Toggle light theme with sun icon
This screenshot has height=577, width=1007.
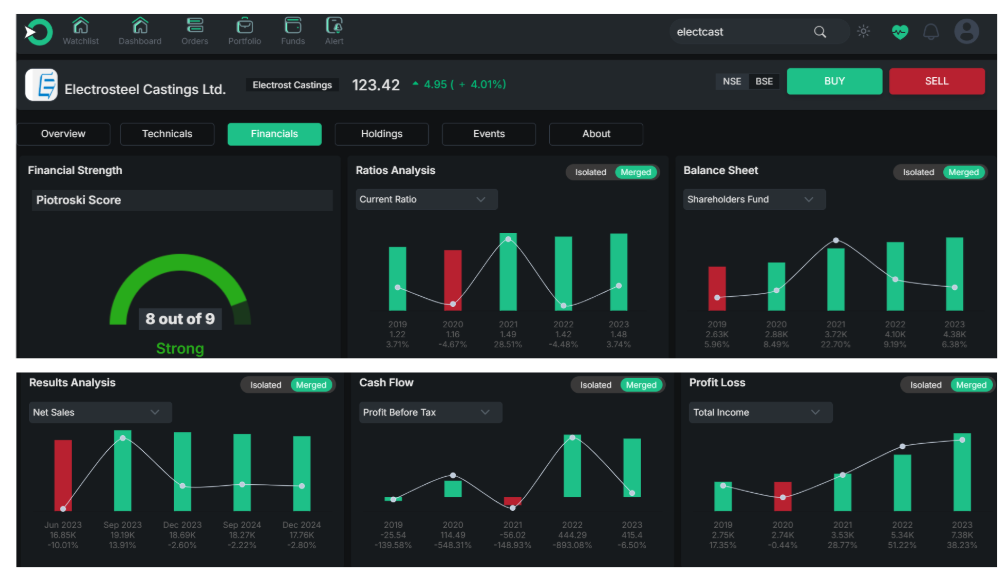[864, 31]
